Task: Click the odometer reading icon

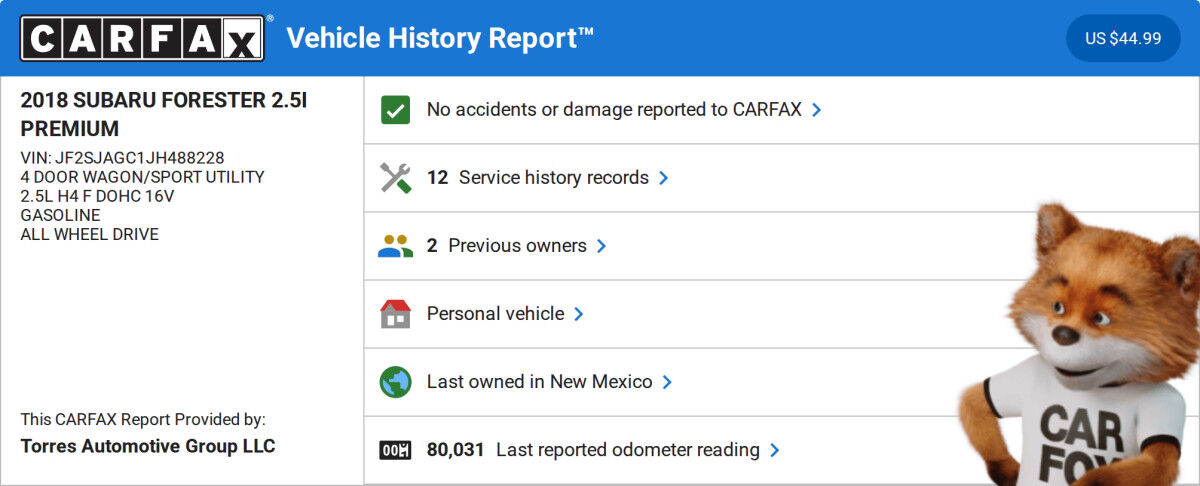Action: point(396,450)
